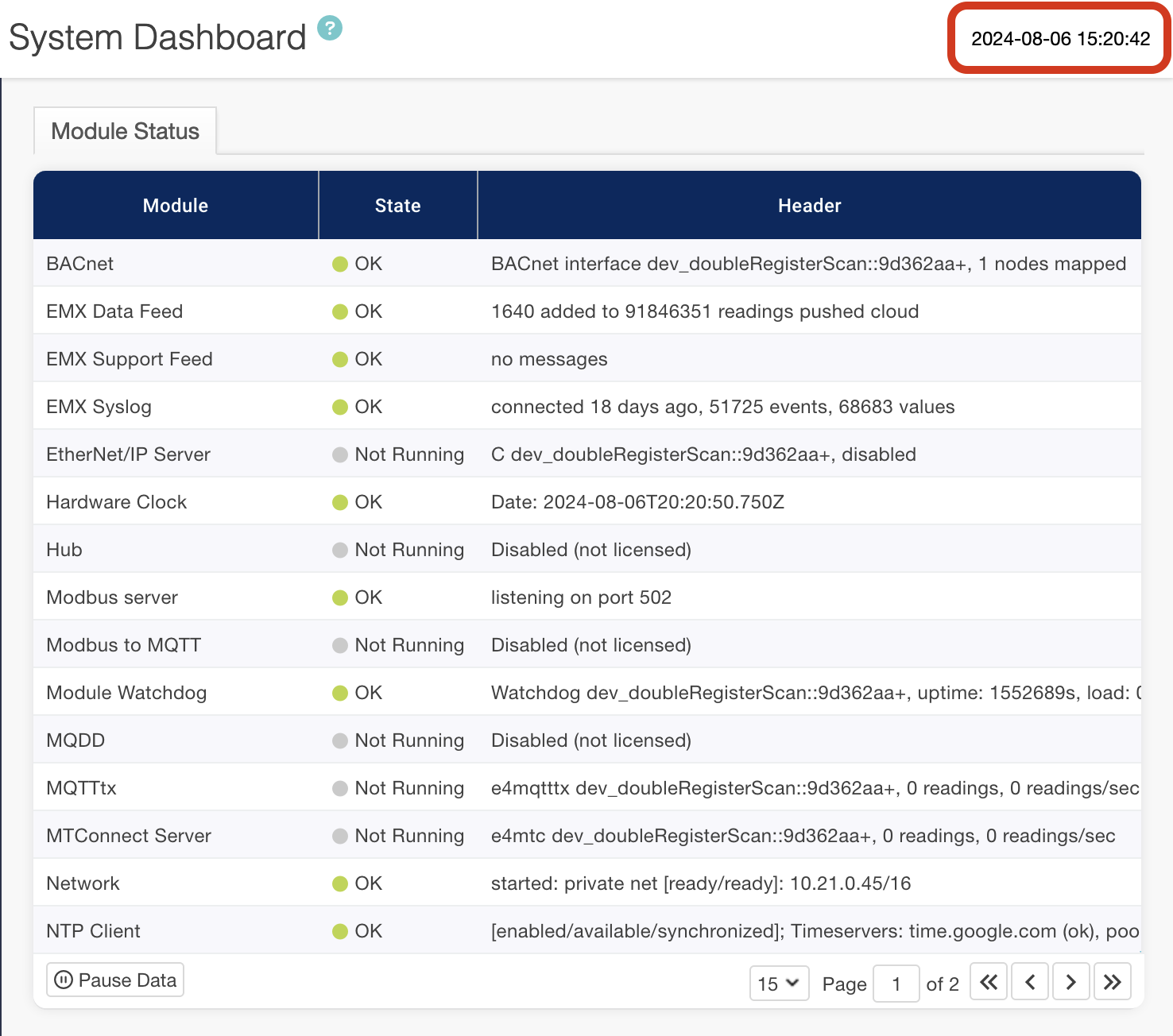Pause Data live updates

(x=115, y=980)
